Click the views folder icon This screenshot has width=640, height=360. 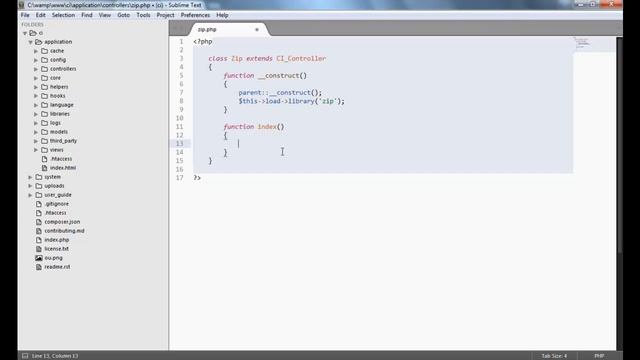click(44, 150)
